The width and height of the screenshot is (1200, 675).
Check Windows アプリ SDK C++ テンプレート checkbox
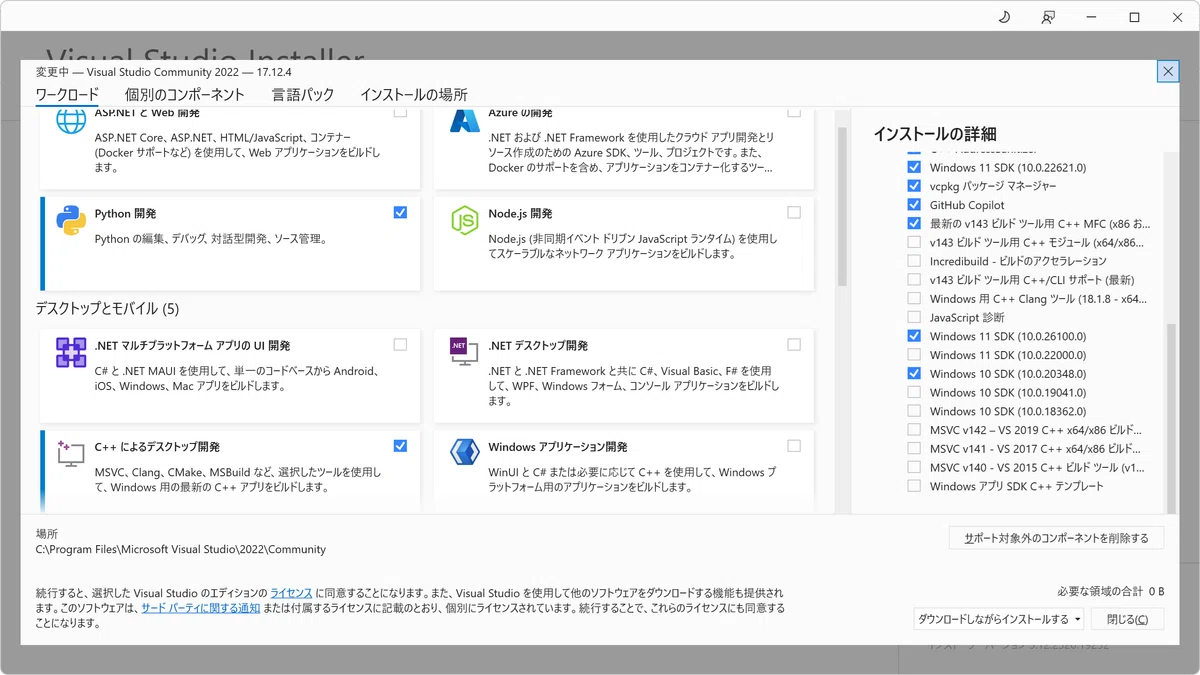click(x=914, y=486)
